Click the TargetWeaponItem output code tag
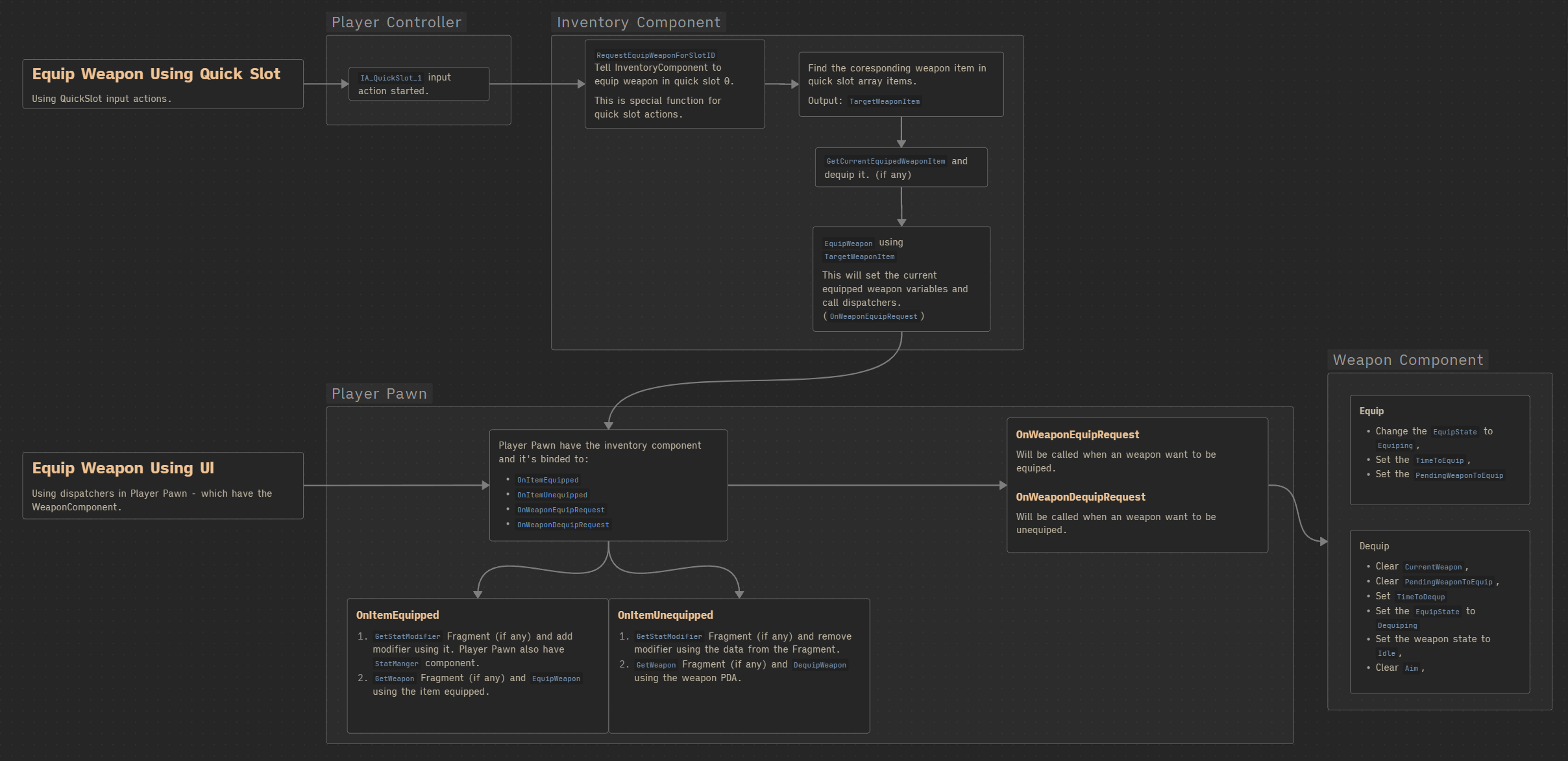The height and width of the screenshot is (761, 1568). [884, 102]
